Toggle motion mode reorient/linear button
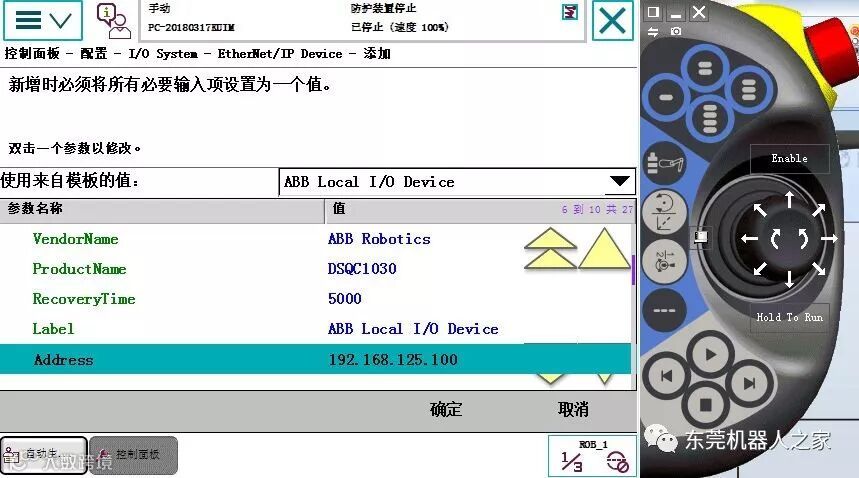 (664, 211)
